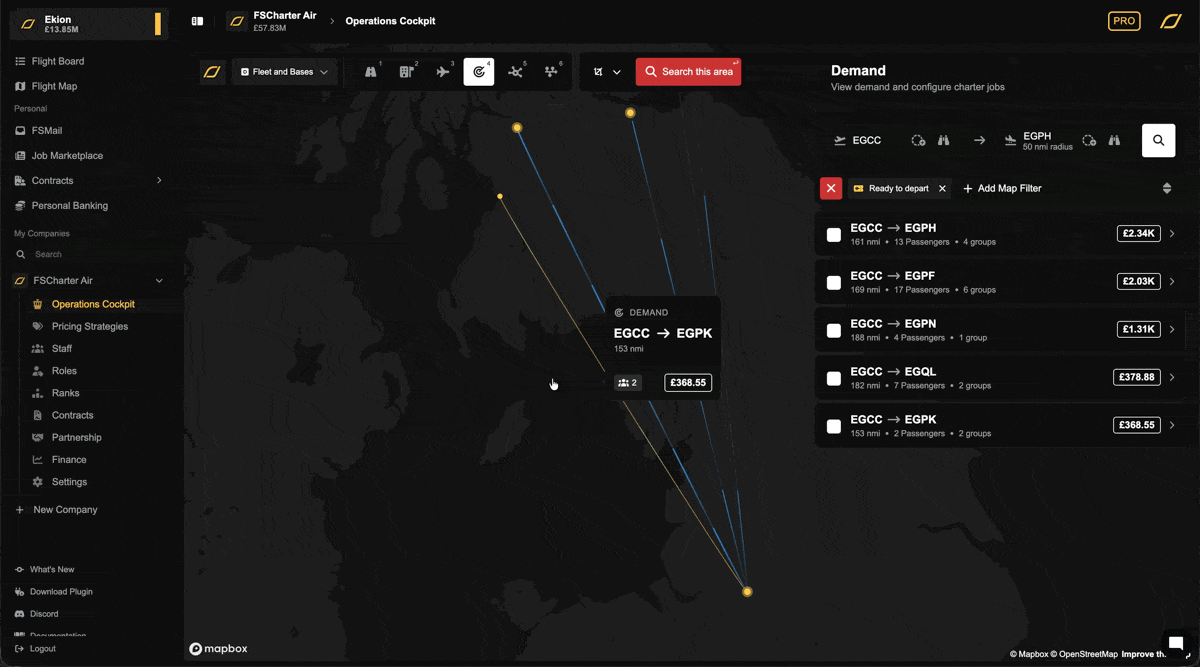Go to Job Marketplace

pos(67,156)
